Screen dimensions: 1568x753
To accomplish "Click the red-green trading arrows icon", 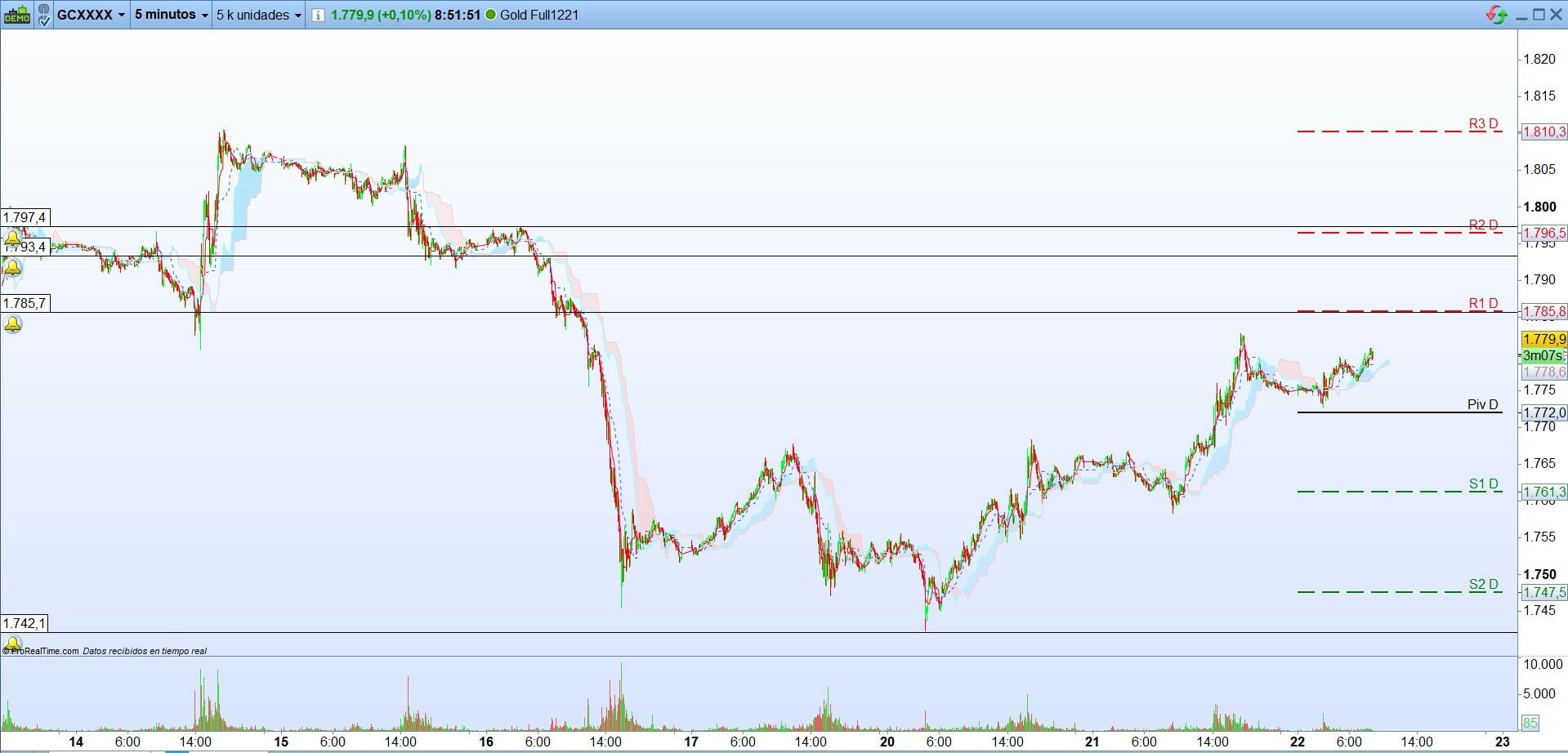I will 1498,15.
